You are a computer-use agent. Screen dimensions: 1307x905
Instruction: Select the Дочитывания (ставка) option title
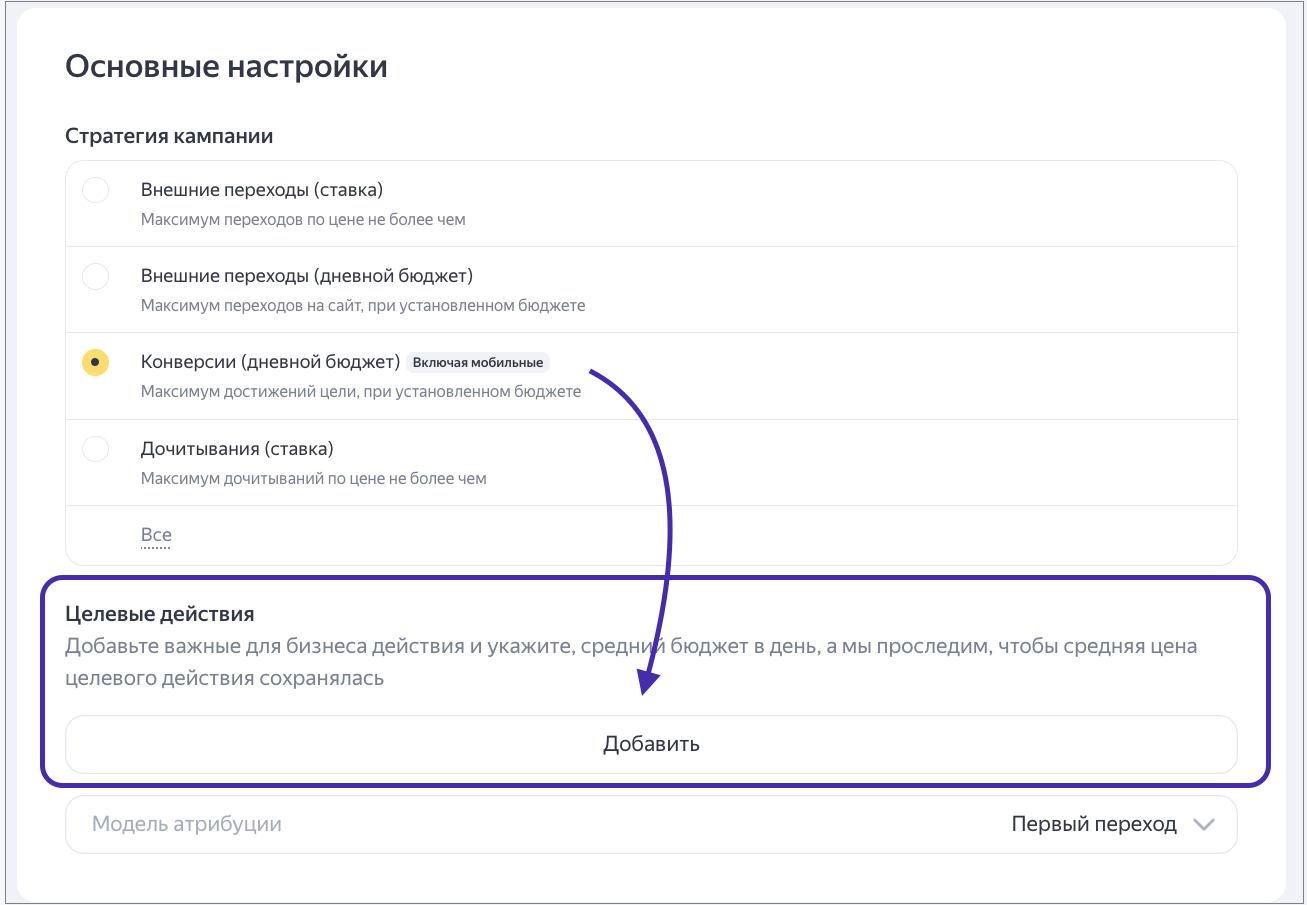click(237, 448)
